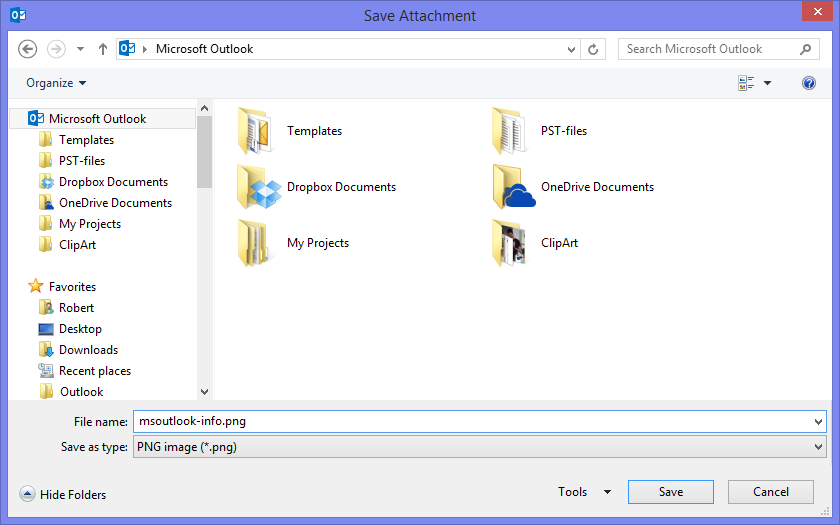Click the search magnifier icon

coord(806,49)
